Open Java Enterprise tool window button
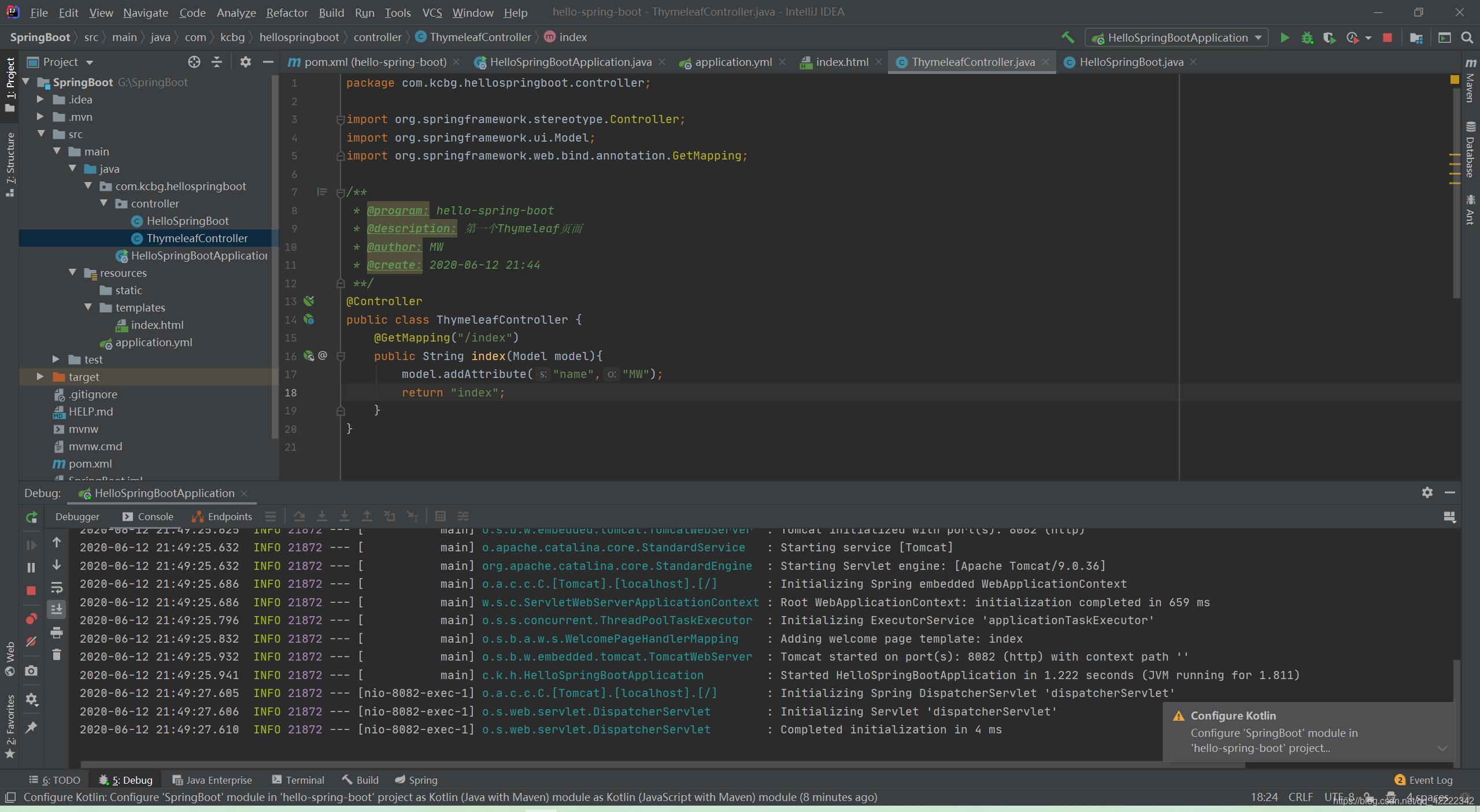 tap(213, 780)
